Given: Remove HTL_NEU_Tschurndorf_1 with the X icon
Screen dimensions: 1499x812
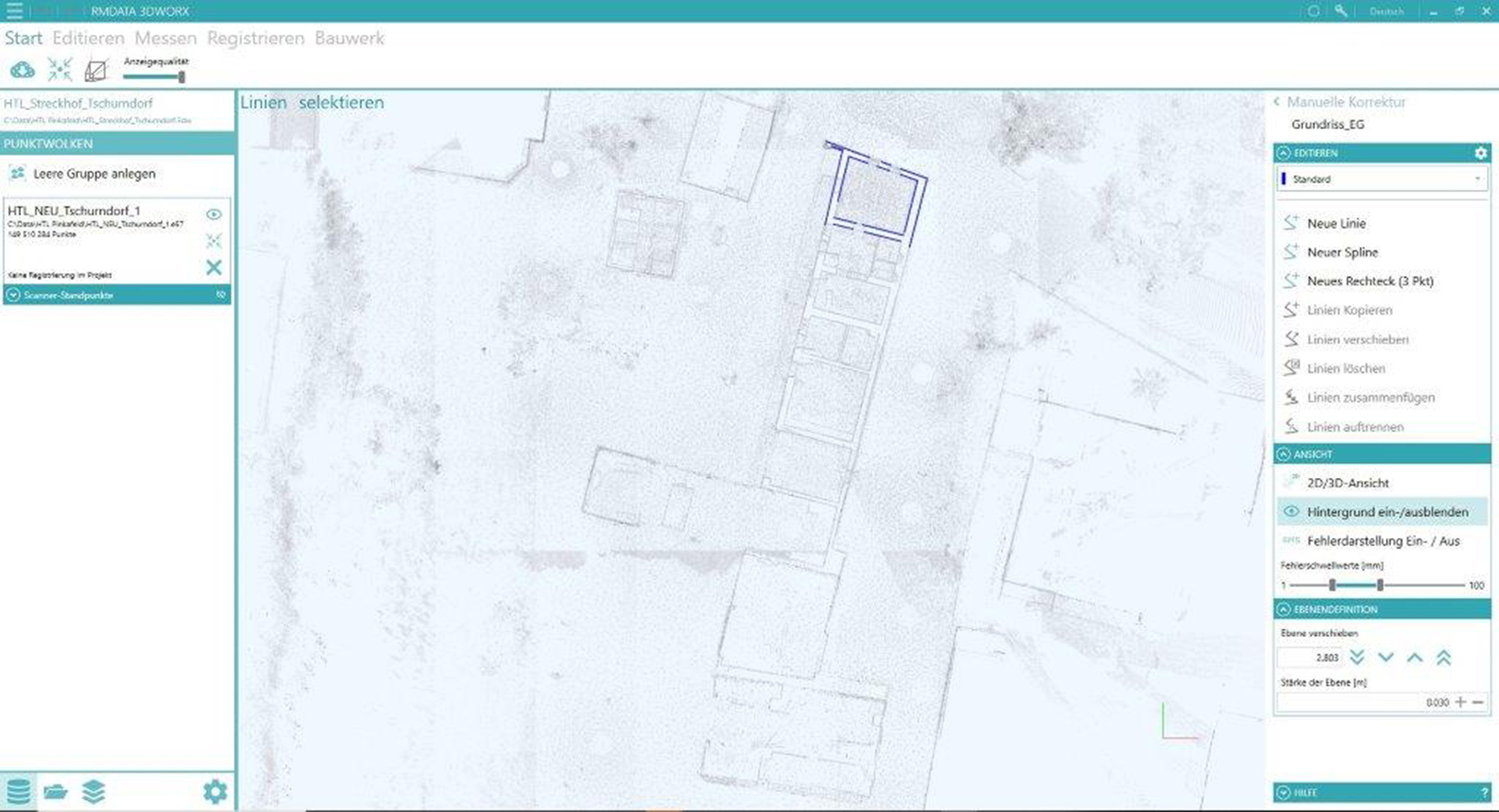Looking at the screenshot, I should pyautogui.click(x=214, y=267).
